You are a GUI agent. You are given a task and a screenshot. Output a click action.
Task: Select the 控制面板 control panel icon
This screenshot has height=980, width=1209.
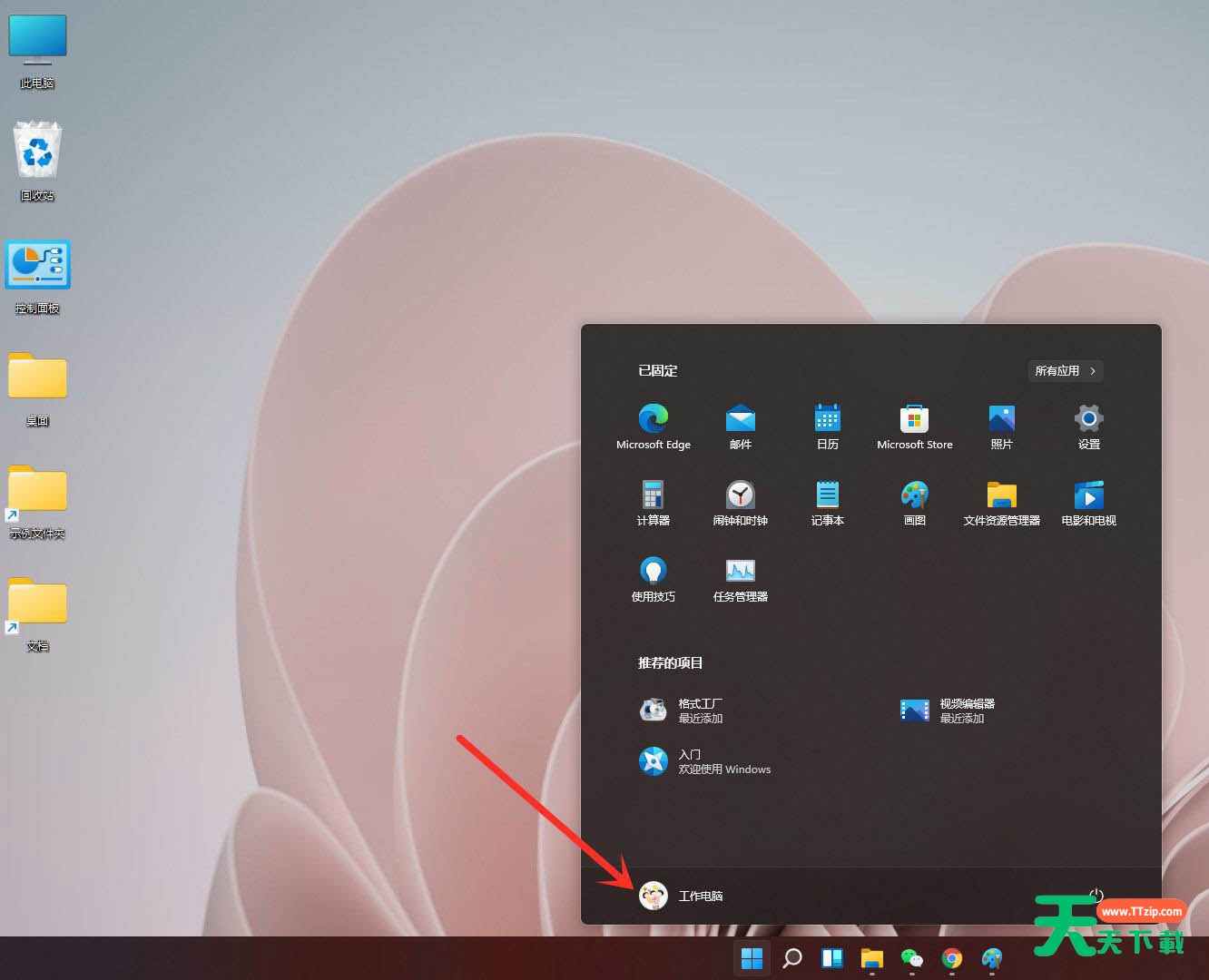tap(37, 277)
